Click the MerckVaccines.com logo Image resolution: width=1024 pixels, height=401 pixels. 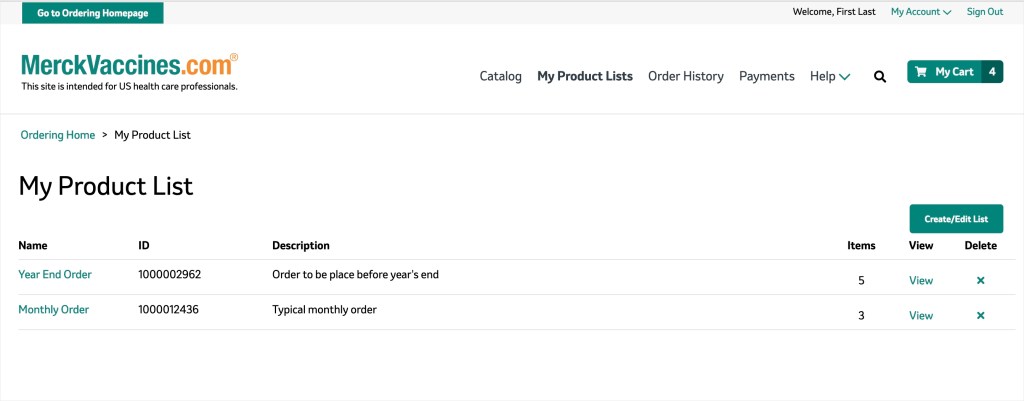click(129, 71)
